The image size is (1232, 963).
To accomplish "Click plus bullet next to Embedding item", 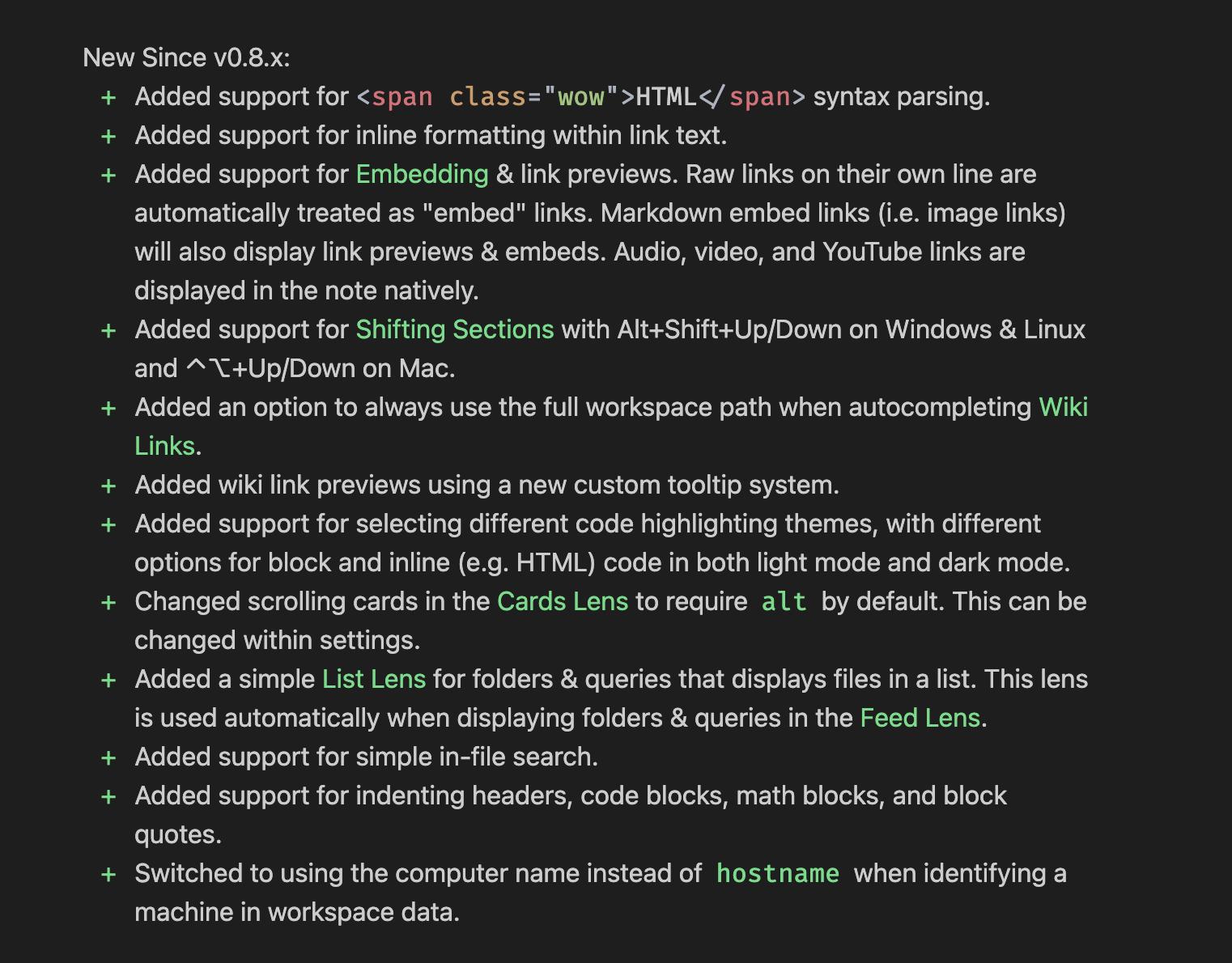I will point(108,176).
